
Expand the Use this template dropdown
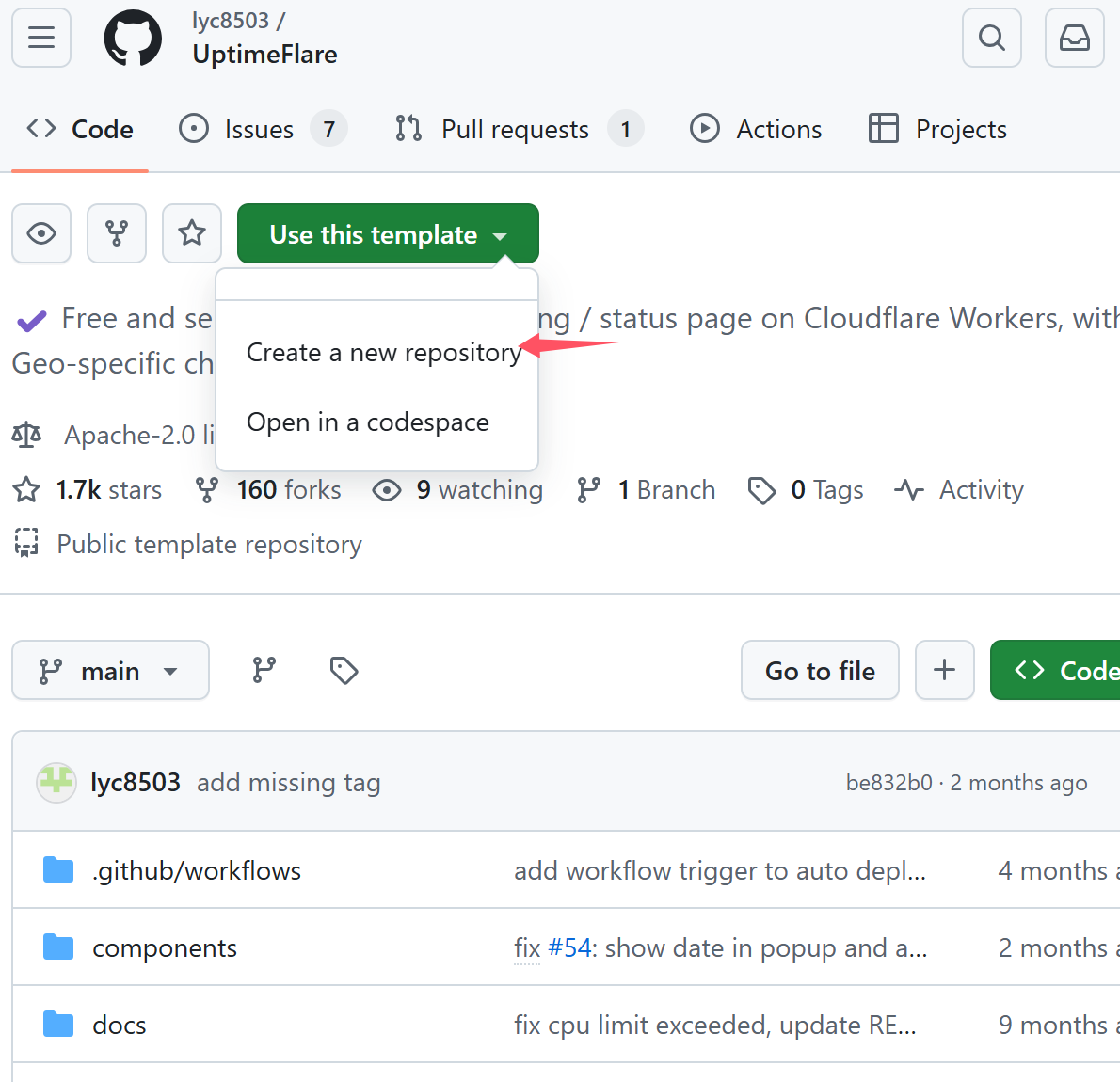[x=388, y=233]
